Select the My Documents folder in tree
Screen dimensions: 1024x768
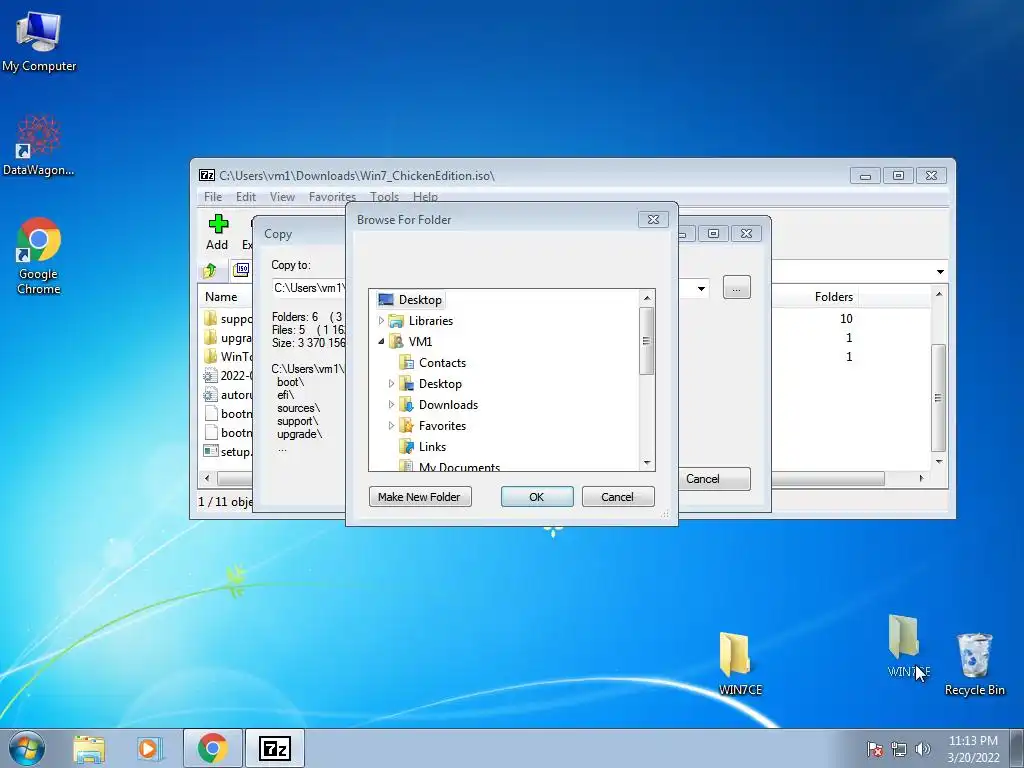450,466
